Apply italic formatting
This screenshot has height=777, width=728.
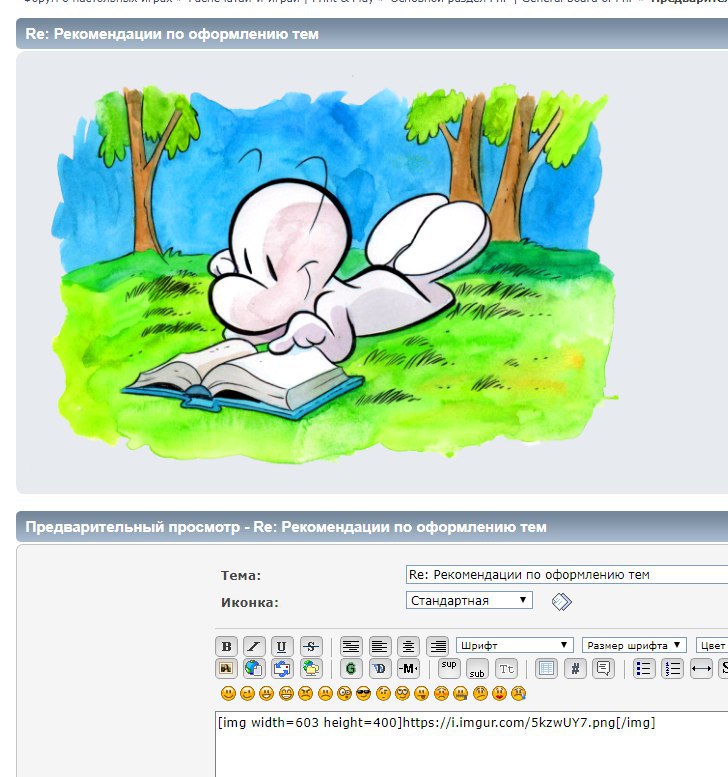pyautogui.click(x=254, y=646)
